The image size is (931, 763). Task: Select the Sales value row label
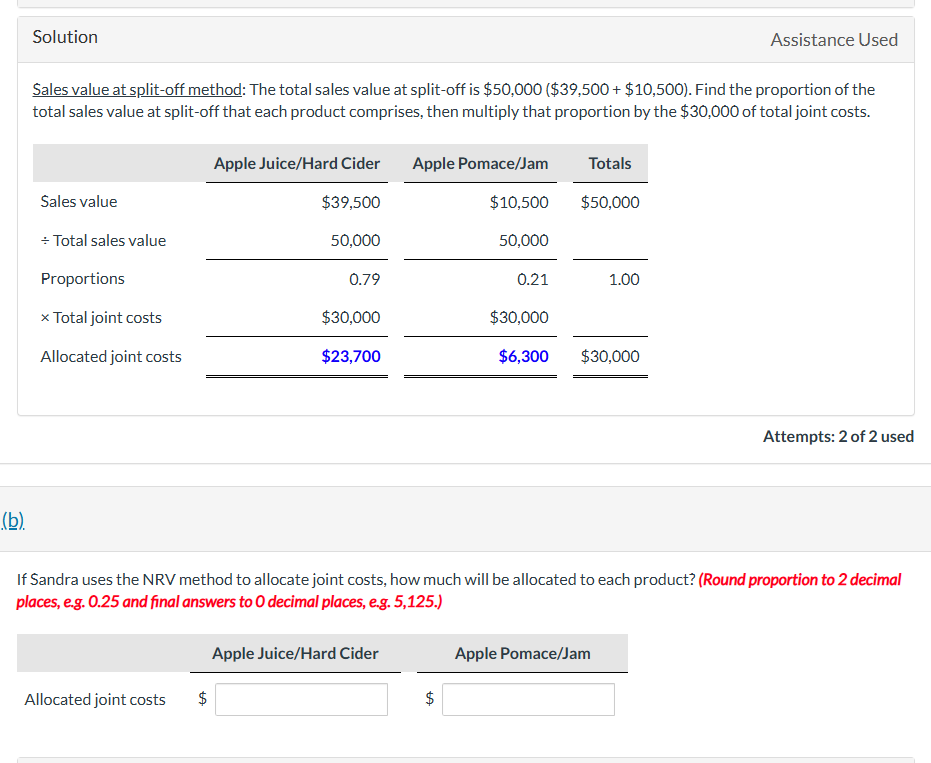[x=79, y=201]
